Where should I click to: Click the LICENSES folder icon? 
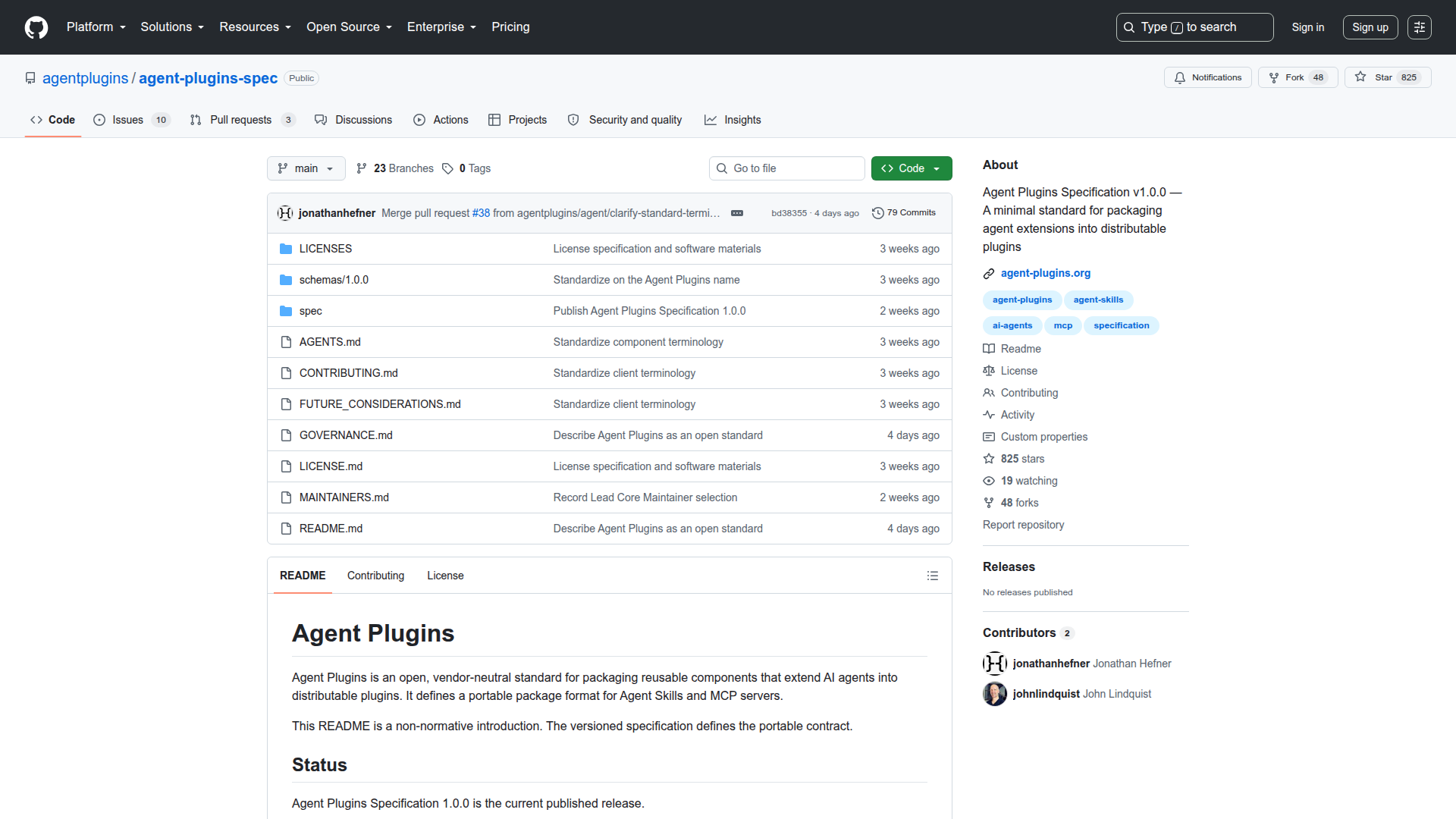pyautogui.click(x=286, y=249)
